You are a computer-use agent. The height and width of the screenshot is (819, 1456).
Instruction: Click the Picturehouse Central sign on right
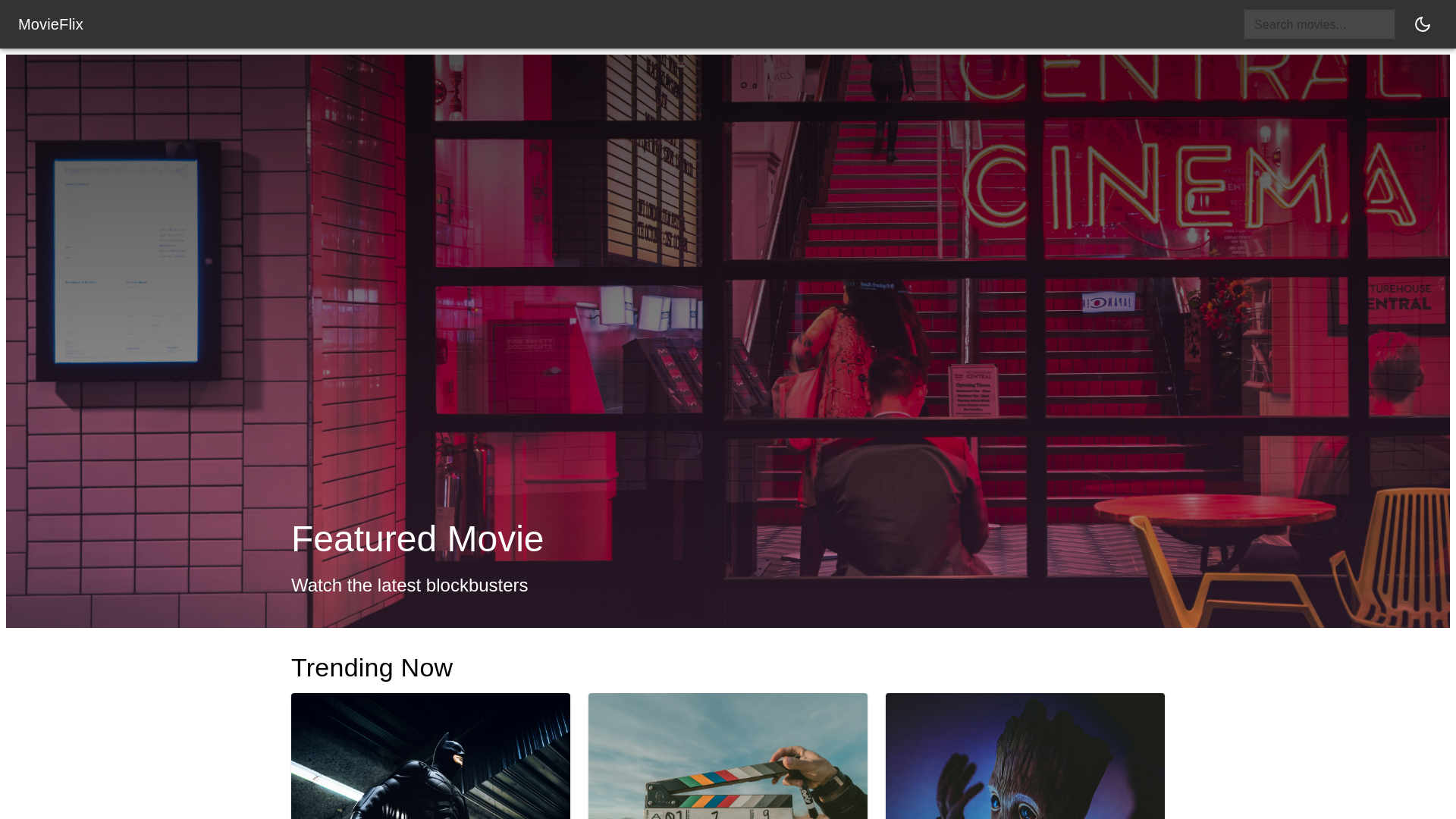coord(1399,297)
